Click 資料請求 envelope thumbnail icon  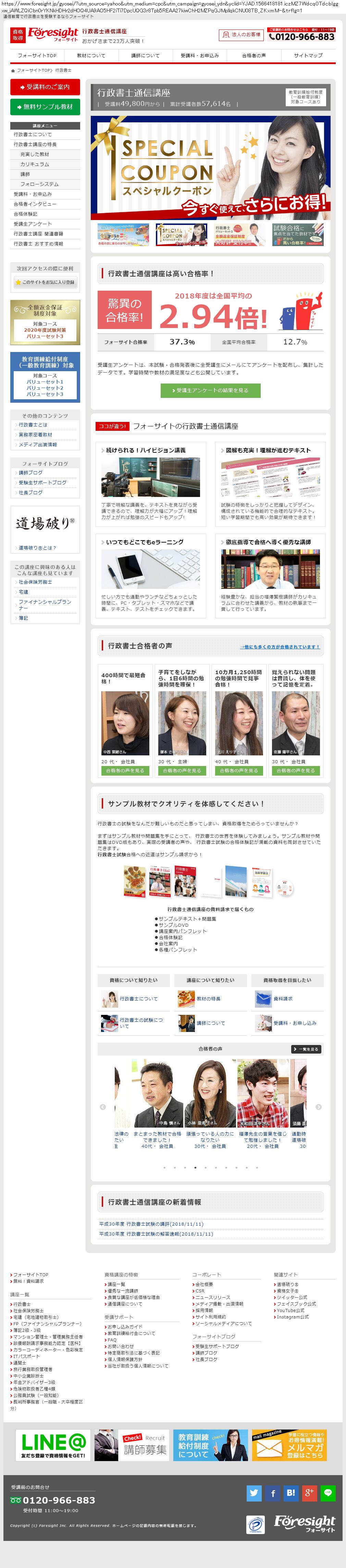(x=263, y=999)
